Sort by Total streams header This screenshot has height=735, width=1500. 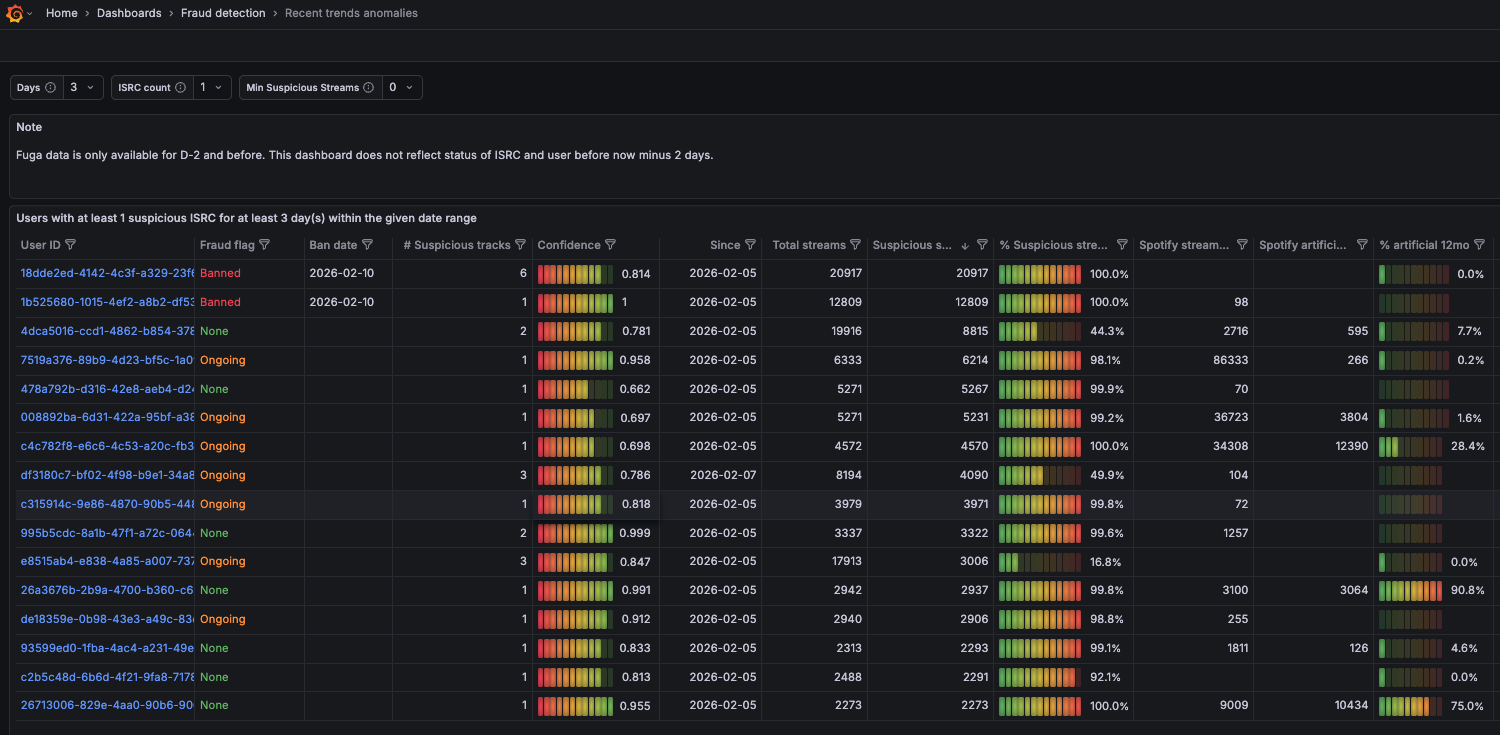[x=809, y=245]
